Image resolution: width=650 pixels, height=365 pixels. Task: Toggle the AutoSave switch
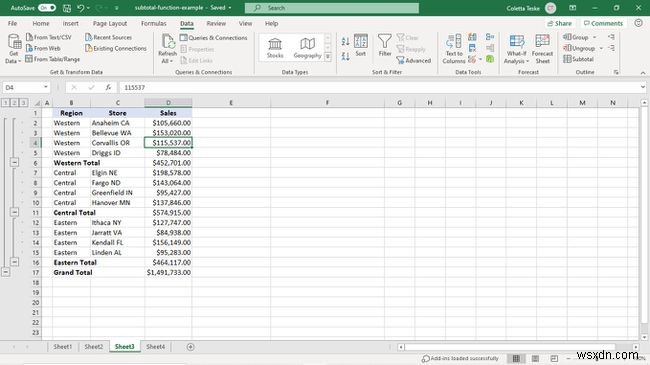[47, 8]
